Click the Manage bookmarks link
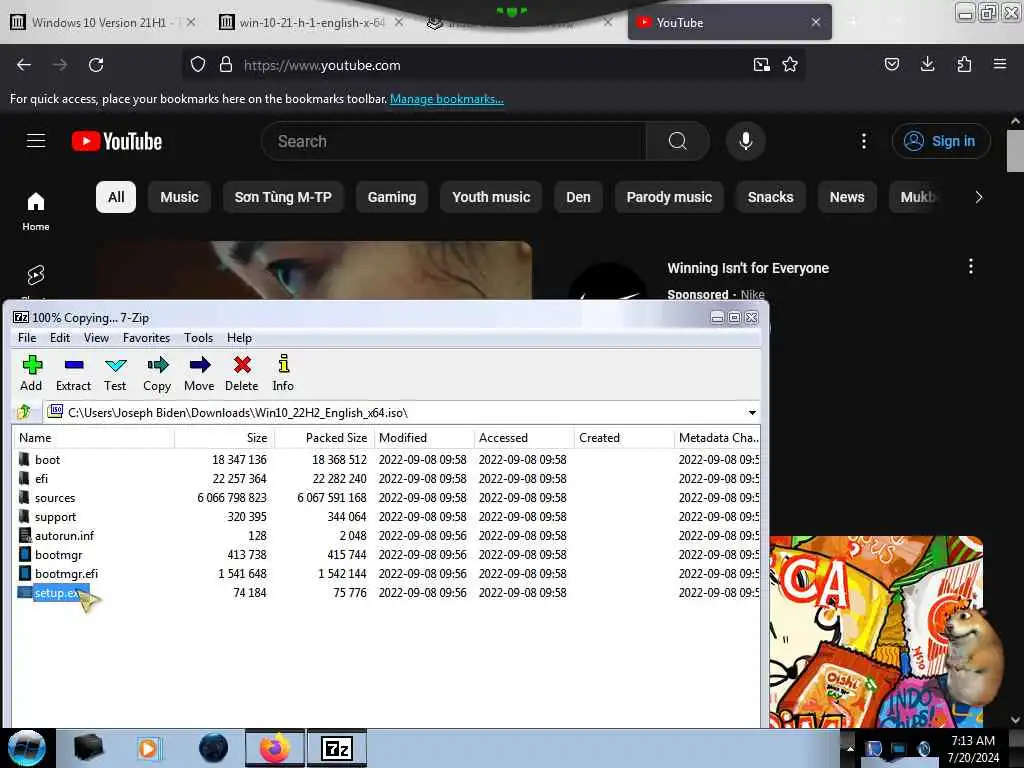The width and height of the screenshot is (1024, 768). click(447, 99)
